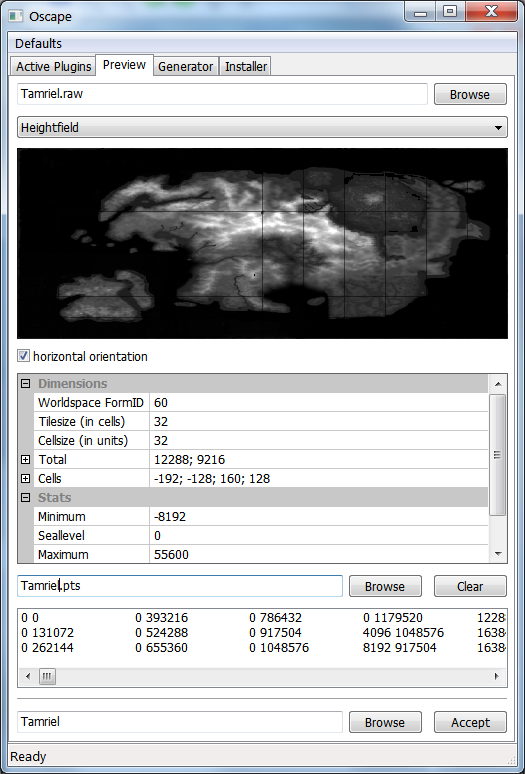Screen dimensions: 525x774
Task: Collapse the Stats group
Action: [26, 498]
